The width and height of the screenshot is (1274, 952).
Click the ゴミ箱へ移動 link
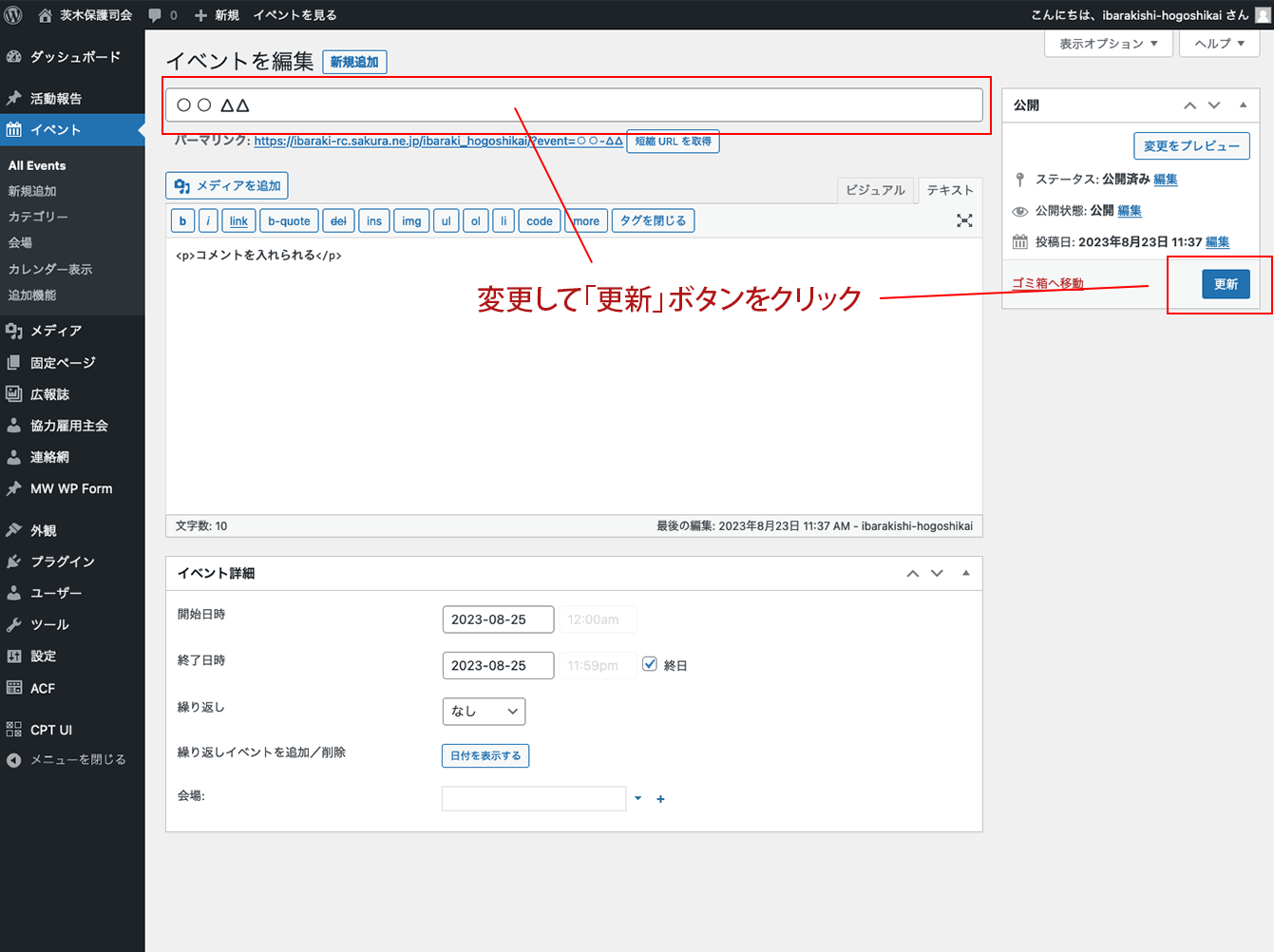pyautogui.click(x=1047, y=283)
